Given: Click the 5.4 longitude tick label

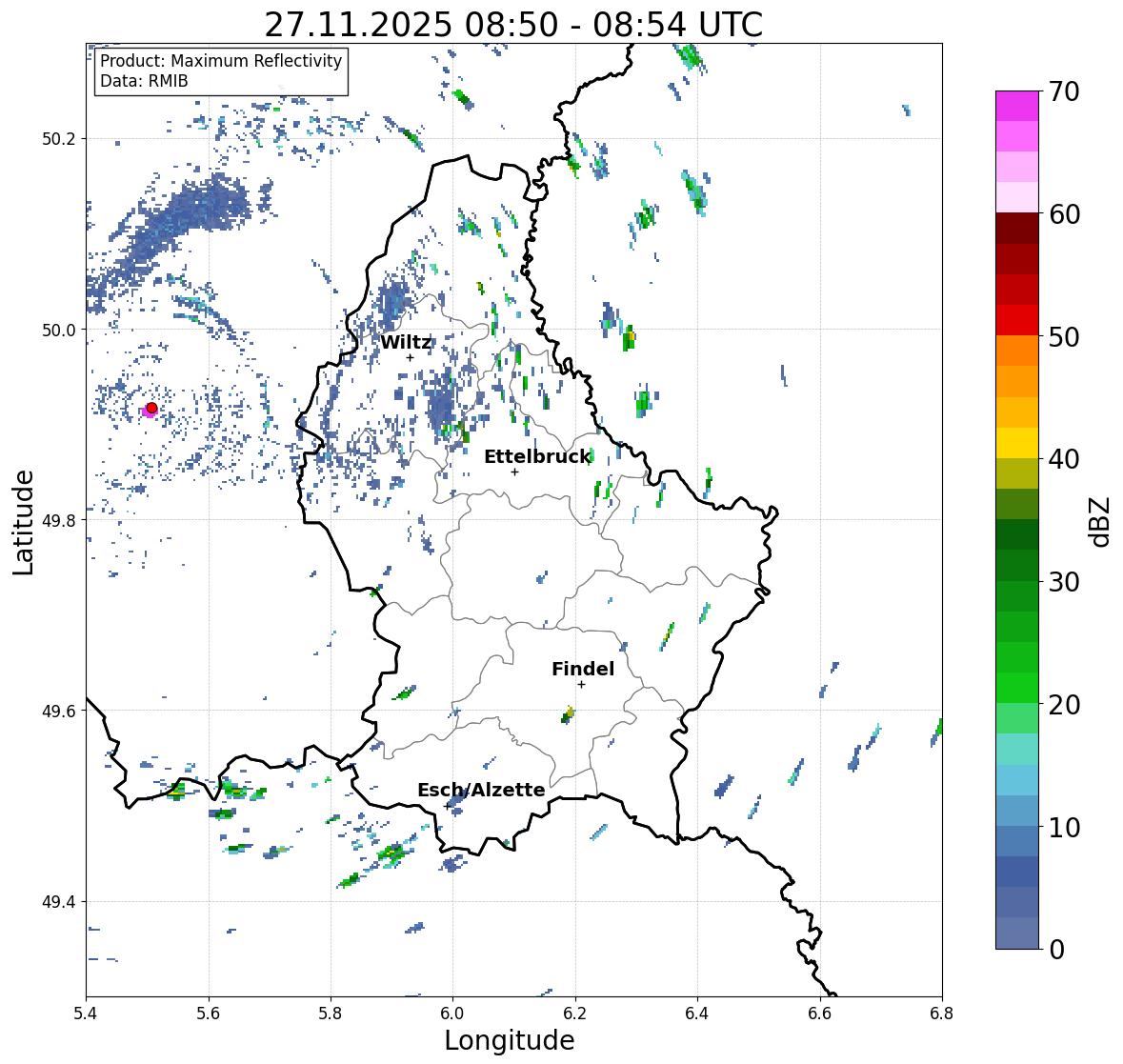Looking at the screenshot, I should tap(86, 1014).
